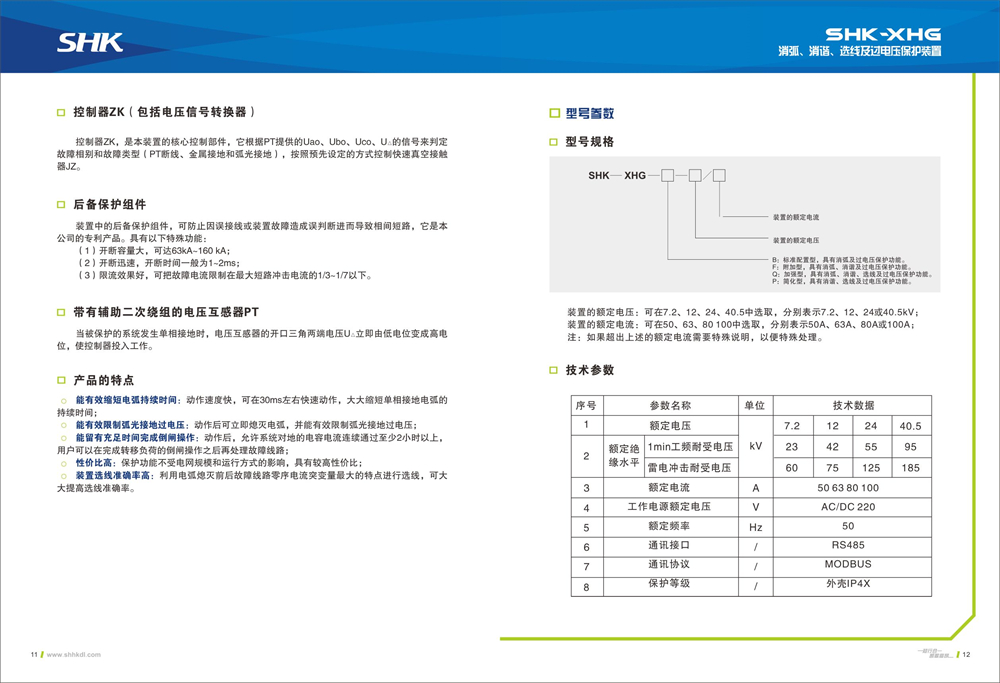This screenshot has width=1000, height=683.
Task: Click the model code text SHK—XHG
Action: tap(617, 175)
